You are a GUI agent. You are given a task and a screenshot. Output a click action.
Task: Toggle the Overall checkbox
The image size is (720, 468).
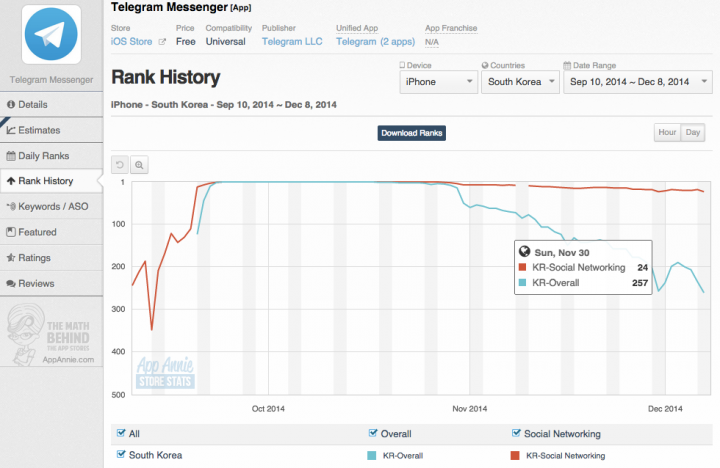(x=373, y=433)
